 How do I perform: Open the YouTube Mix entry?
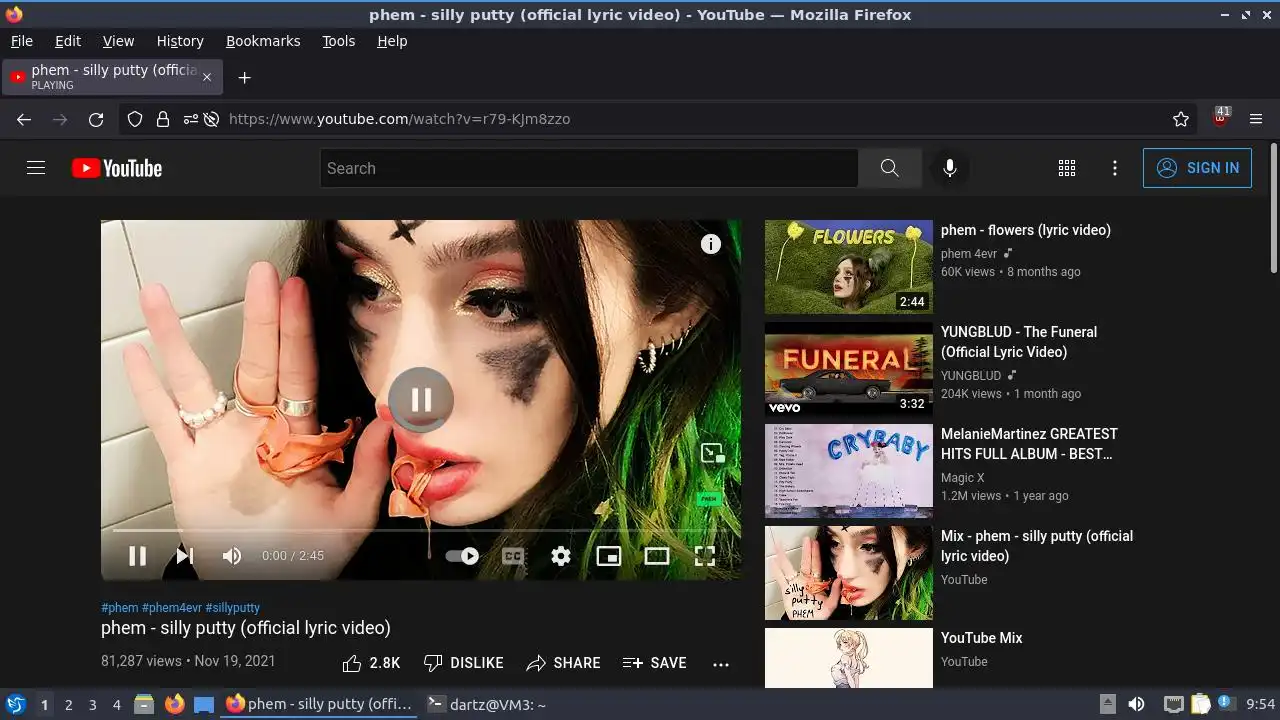pyautogui.click(x=981, y=638)
